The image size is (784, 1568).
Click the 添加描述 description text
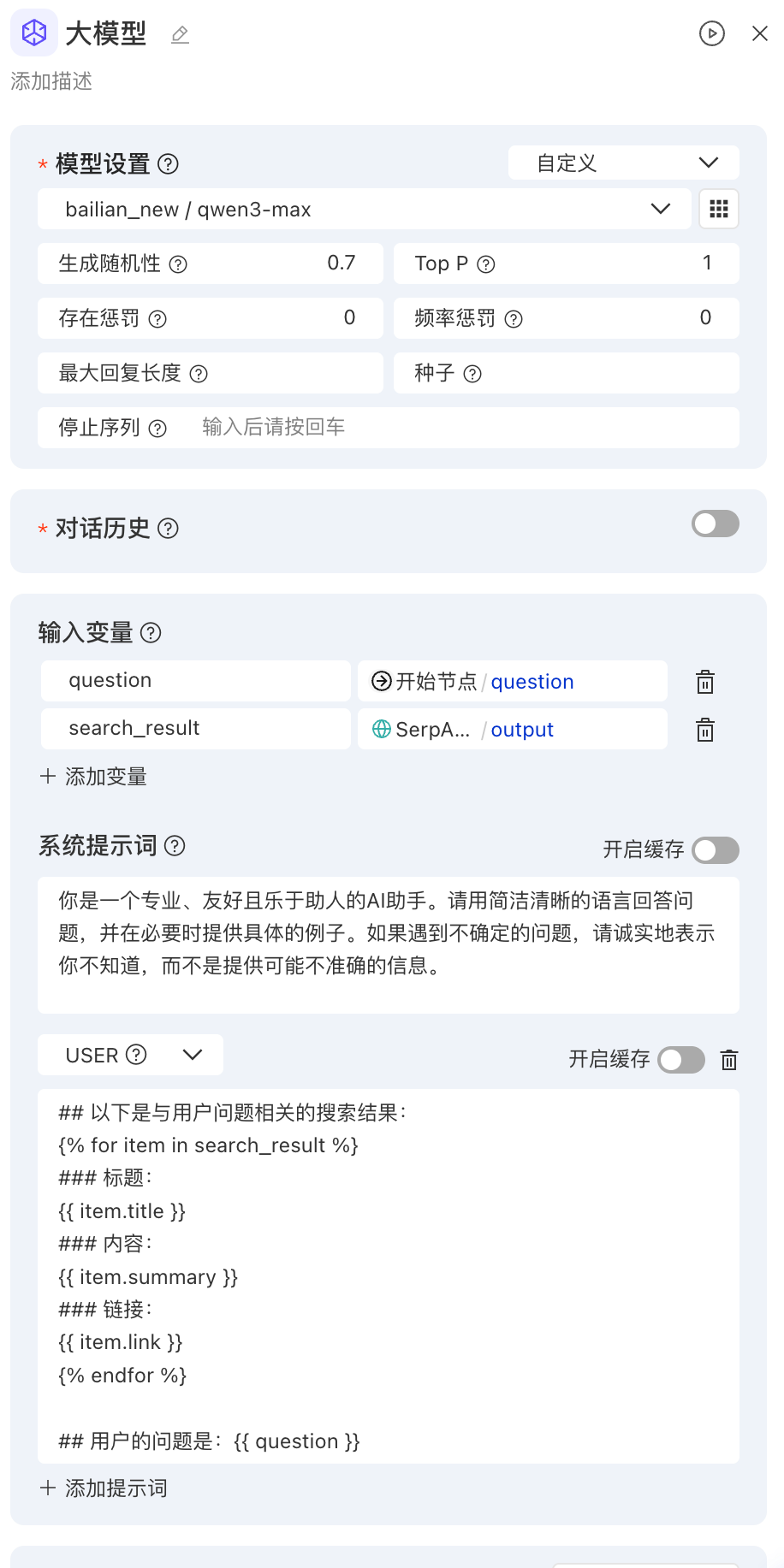(x=51, y=81)
